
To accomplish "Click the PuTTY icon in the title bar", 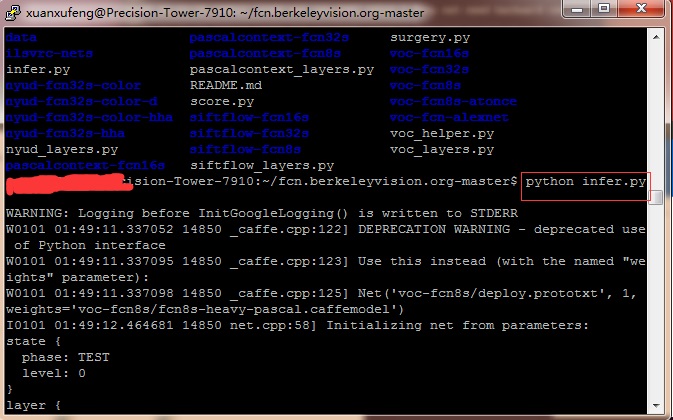I will click(x=11, y=12).
